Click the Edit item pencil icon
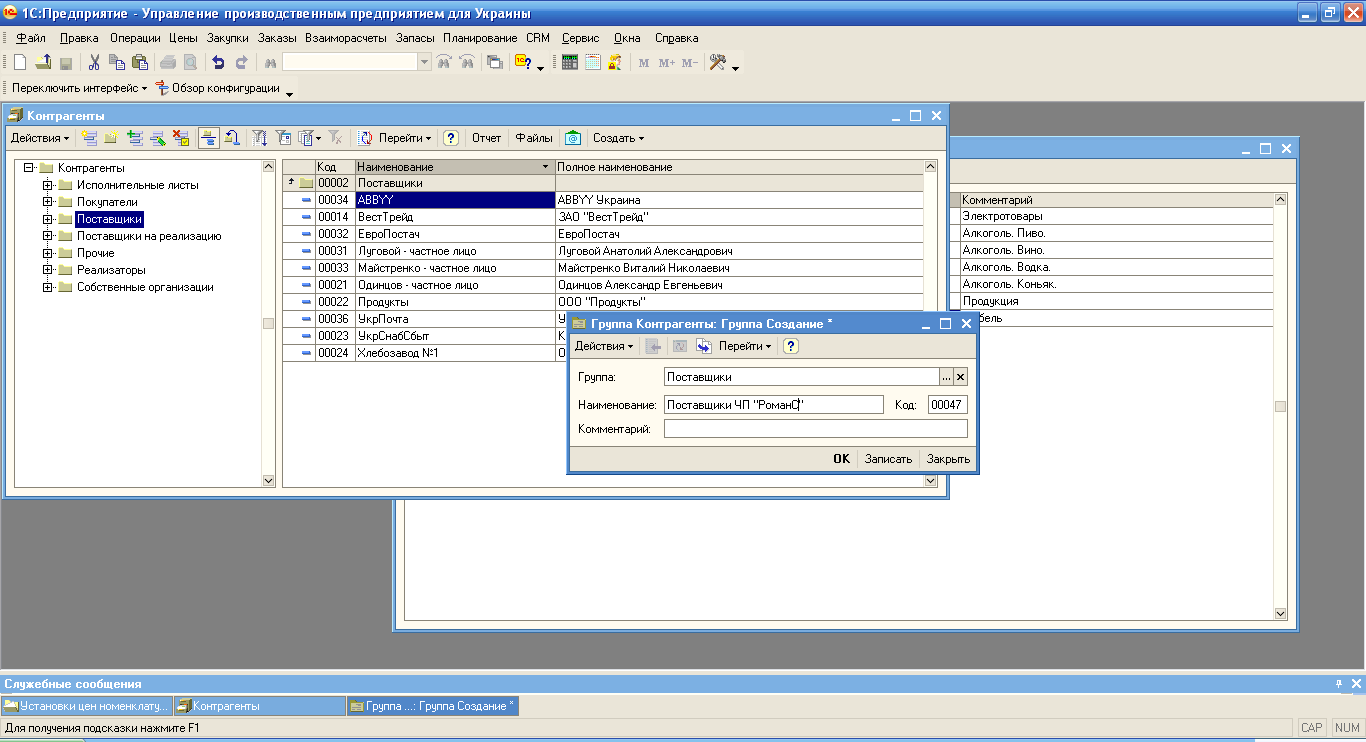 pos(157,138)
